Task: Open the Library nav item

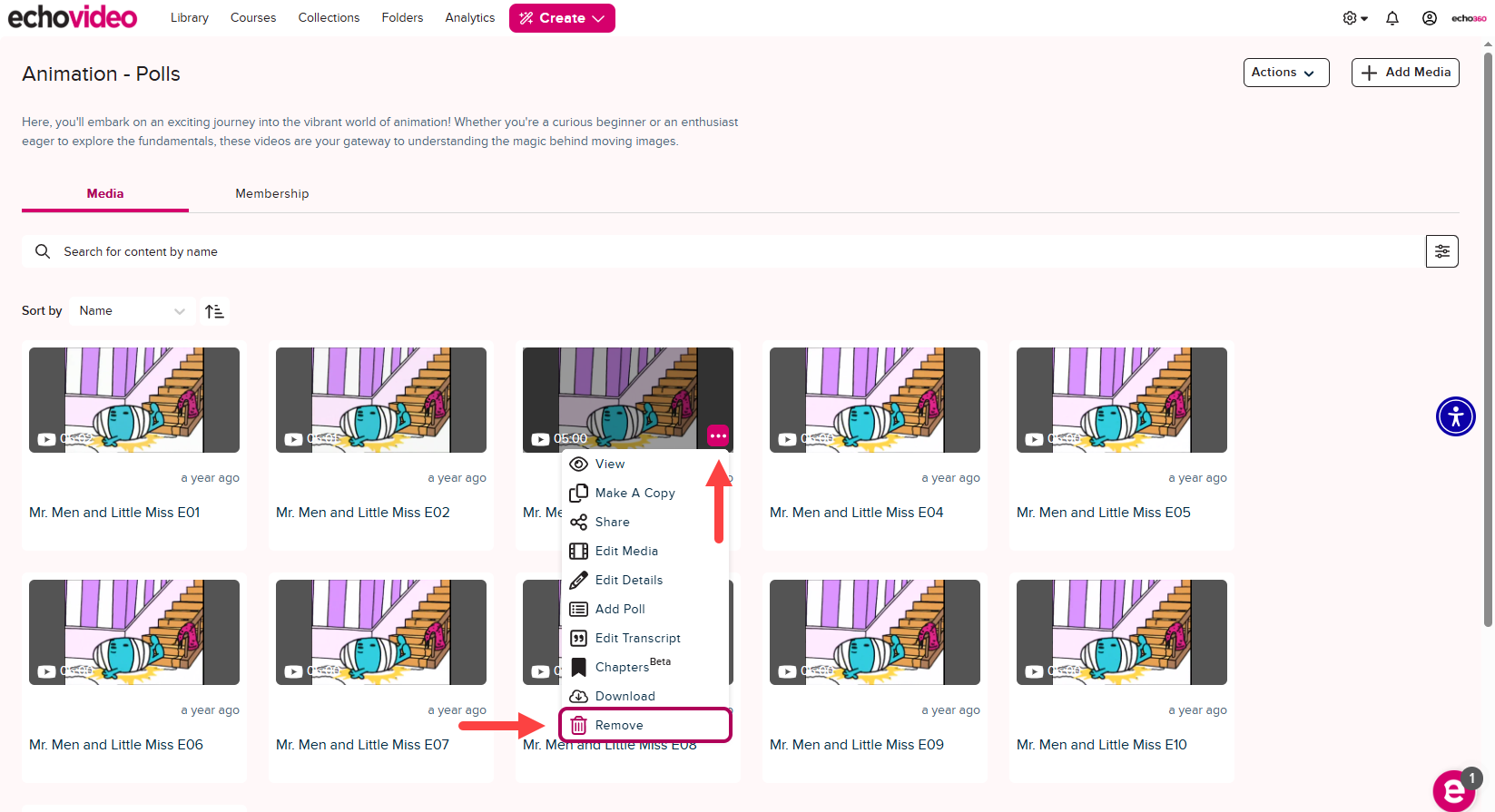Action: pos(190,18)
